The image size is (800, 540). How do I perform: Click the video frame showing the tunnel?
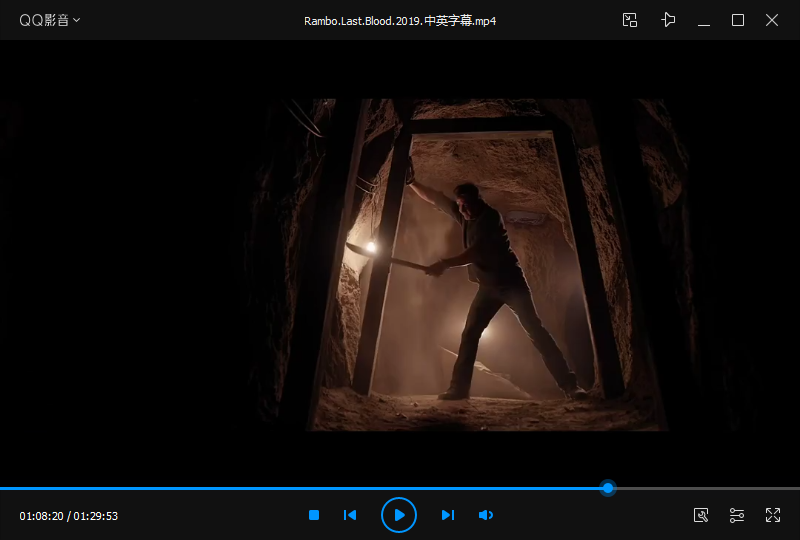pos(400,264)
